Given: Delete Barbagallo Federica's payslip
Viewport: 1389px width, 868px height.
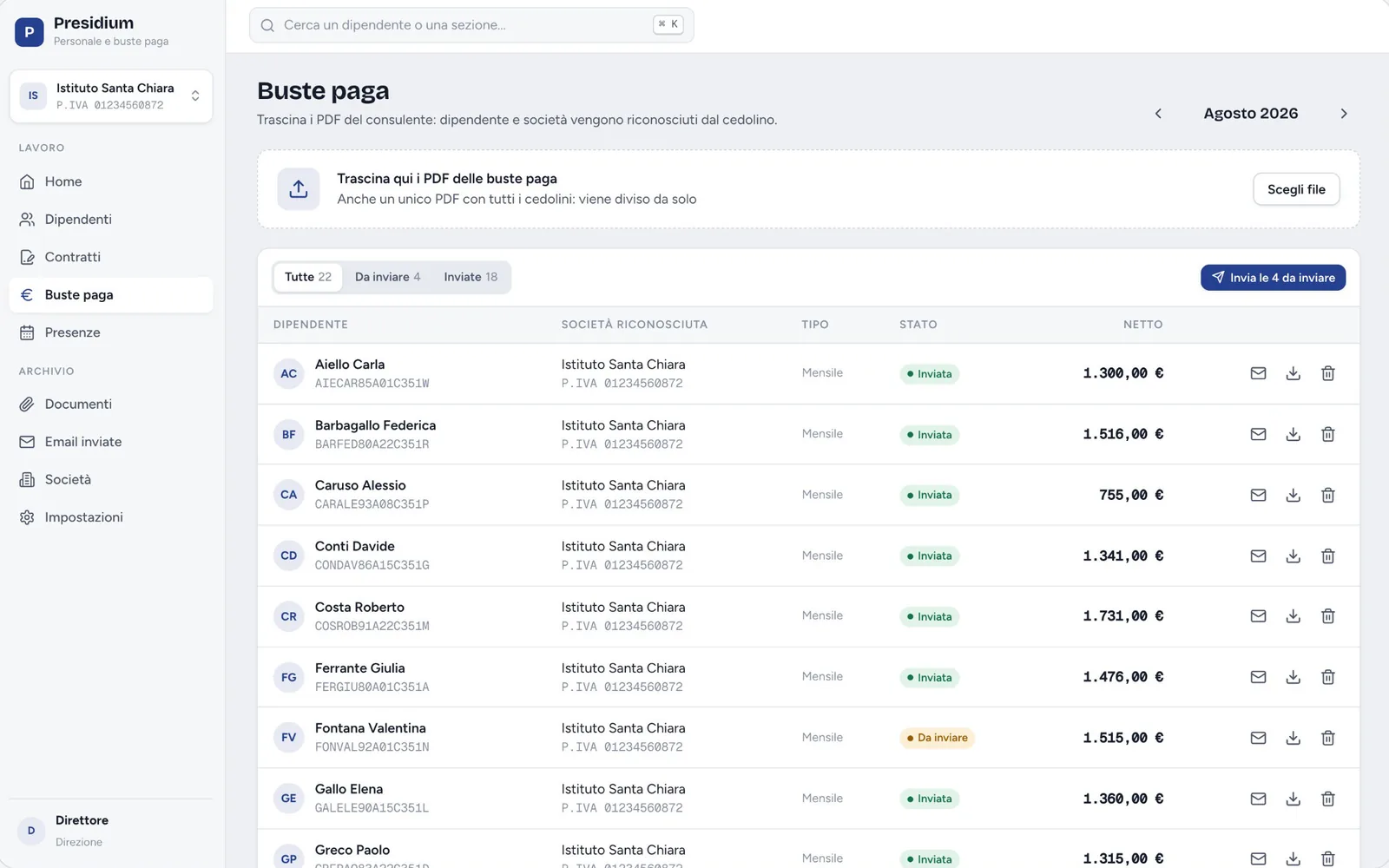Looking at the screenshot, I should (x=1327, y=434).
